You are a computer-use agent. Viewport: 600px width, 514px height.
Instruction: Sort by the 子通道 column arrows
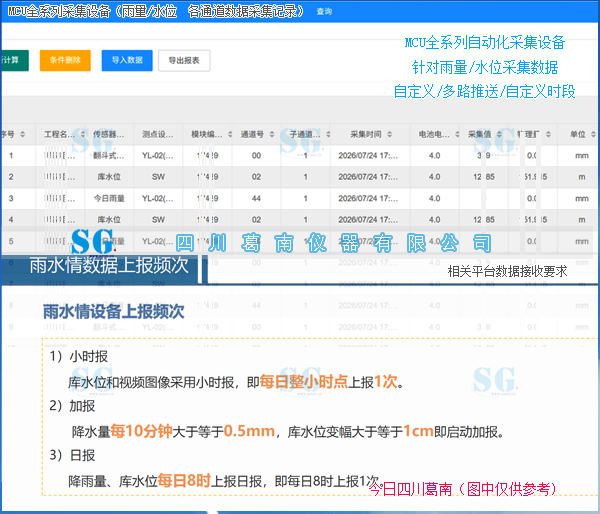pyautogui.click(x=328, y=134)
